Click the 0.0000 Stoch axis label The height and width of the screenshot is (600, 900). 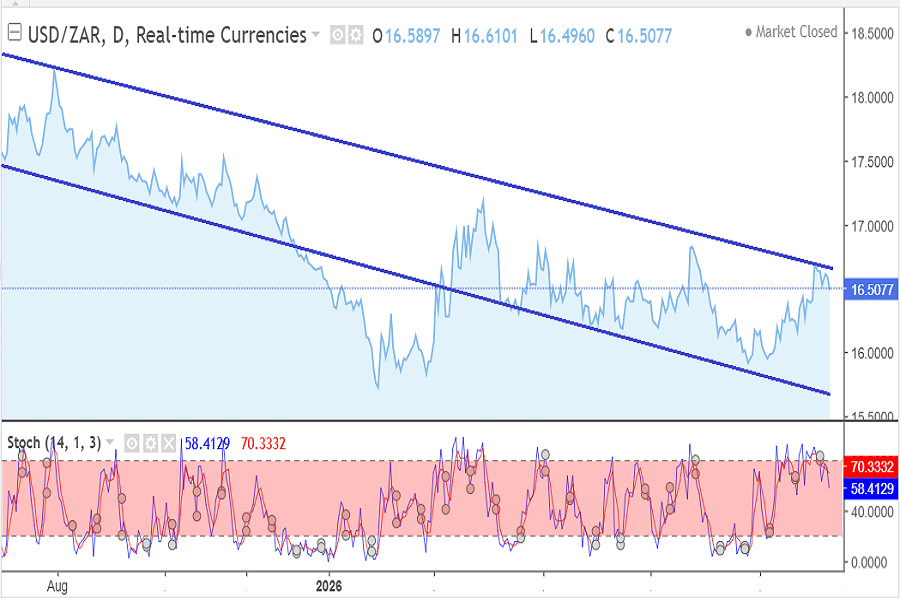[869, 562]
